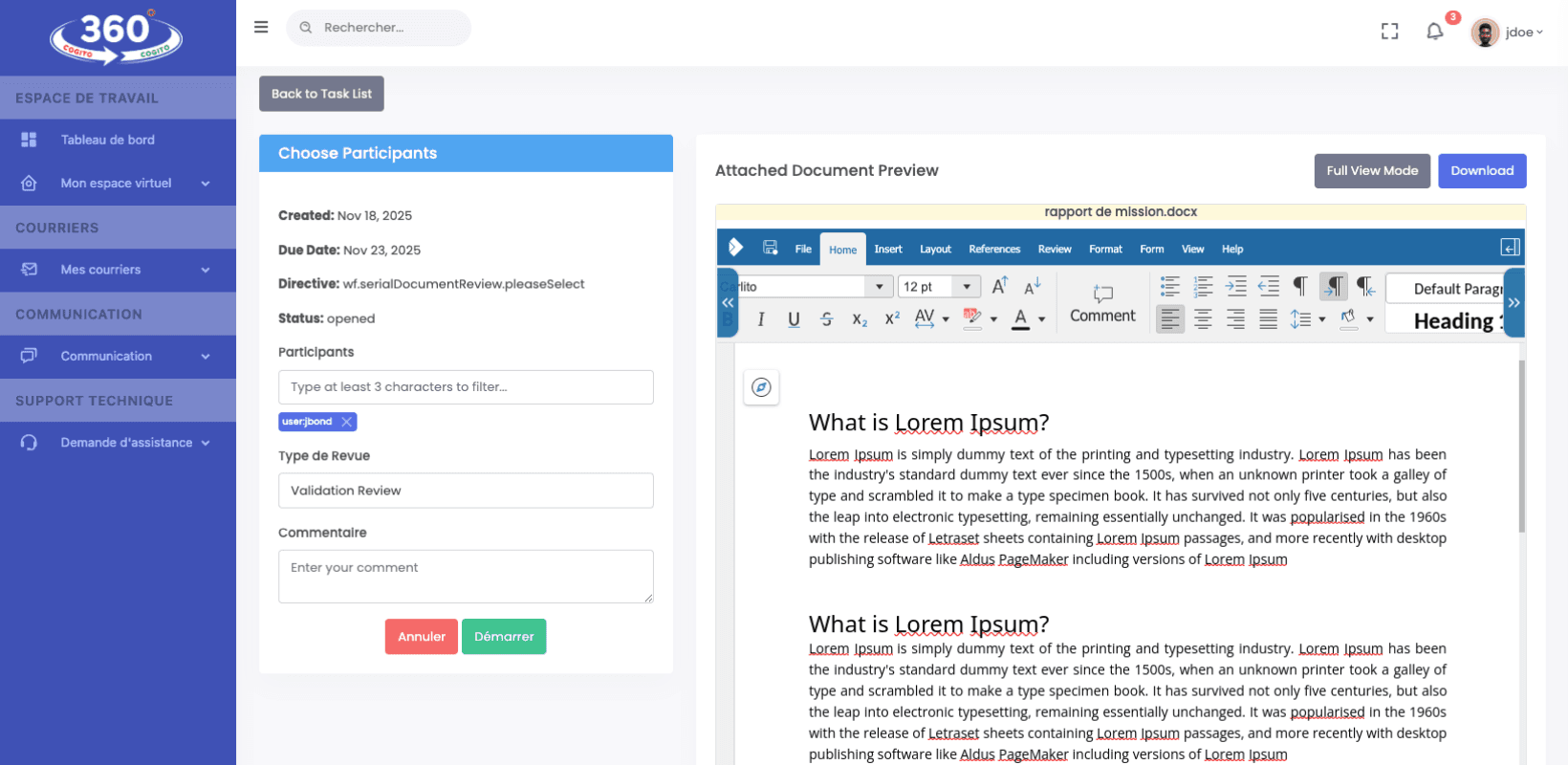Screen dimensions: 1568x765
Task: Toggle the hamburger sidebar menu
Action: pyautogui.click(x=261, y=28)
